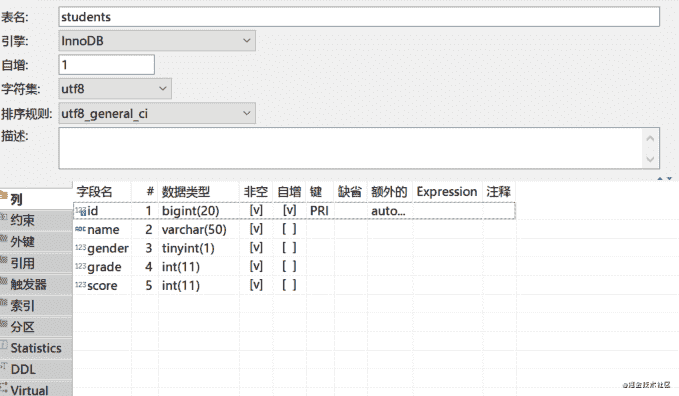Image resolution: width=679 pixels, height=396 pixels.
Task: Open the InnoDB engine dropdown
Action: (x=157, y=41)
